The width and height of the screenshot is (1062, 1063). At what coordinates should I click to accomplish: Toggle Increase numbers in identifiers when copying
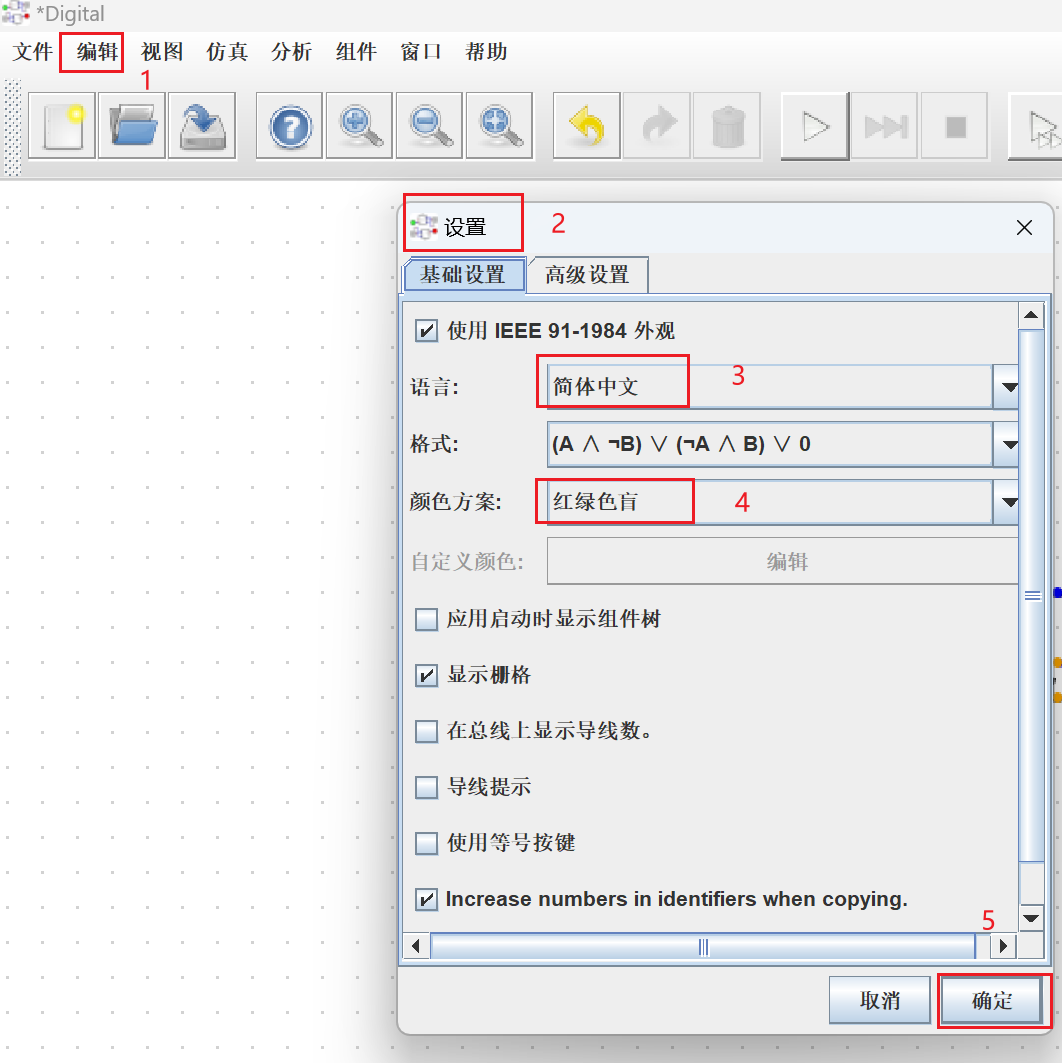(x=426, y=900)
